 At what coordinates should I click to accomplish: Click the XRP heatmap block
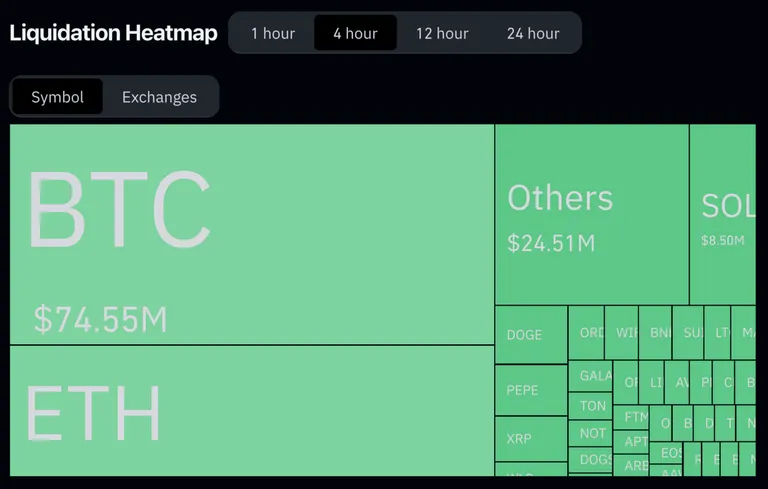pyautogui.click(x=531, y=439)
